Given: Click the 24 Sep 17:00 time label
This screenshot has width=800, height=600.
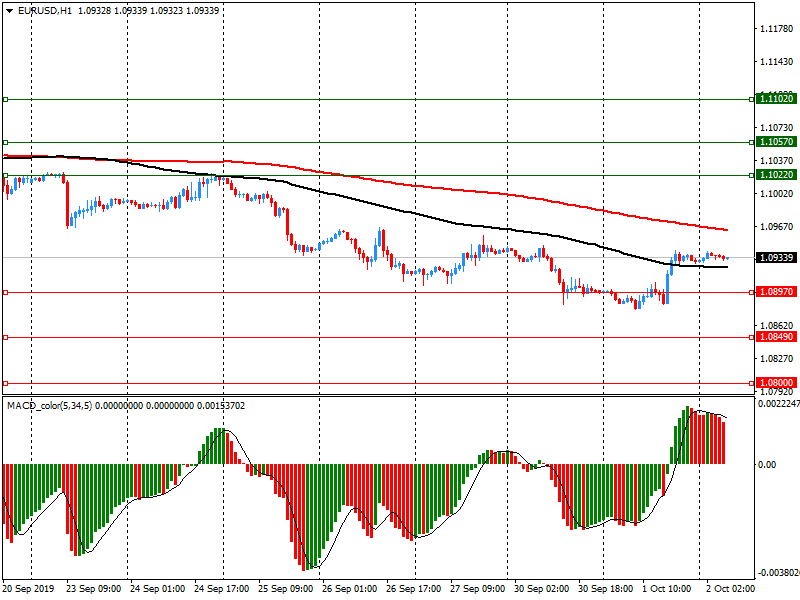Looking at the screenshot, I should (x=221, y=589).
